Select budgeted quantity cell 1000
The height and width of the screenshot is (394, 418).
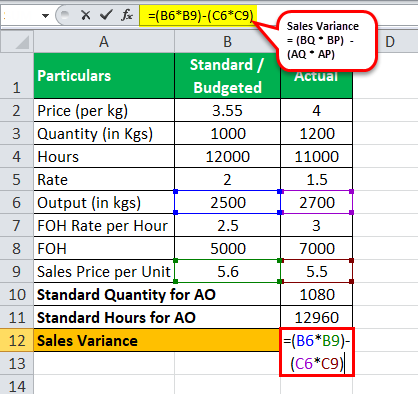pyautogui.click(x=227, y=133)
